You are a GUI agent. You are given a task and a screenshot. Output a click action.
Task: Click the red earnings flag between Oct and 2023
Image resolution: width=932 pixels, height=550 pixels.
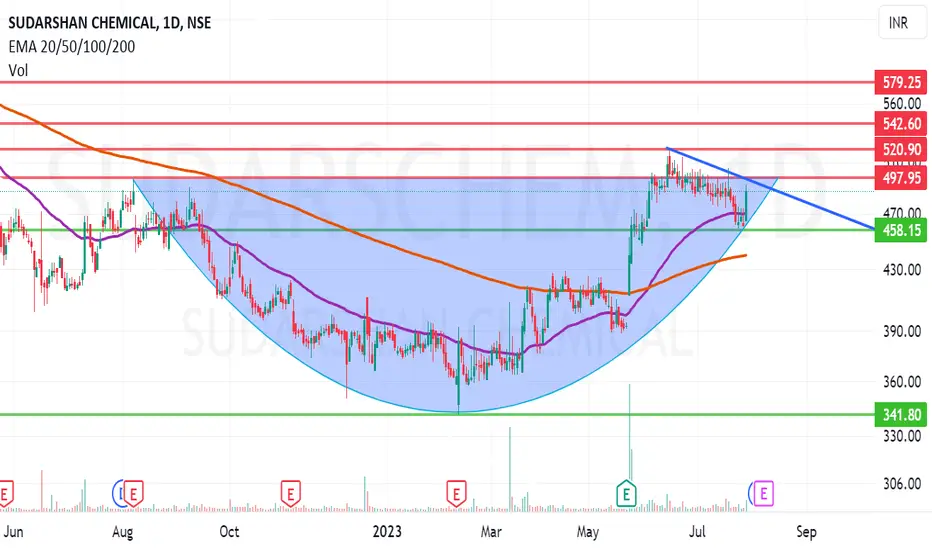(x=291, y=494)
